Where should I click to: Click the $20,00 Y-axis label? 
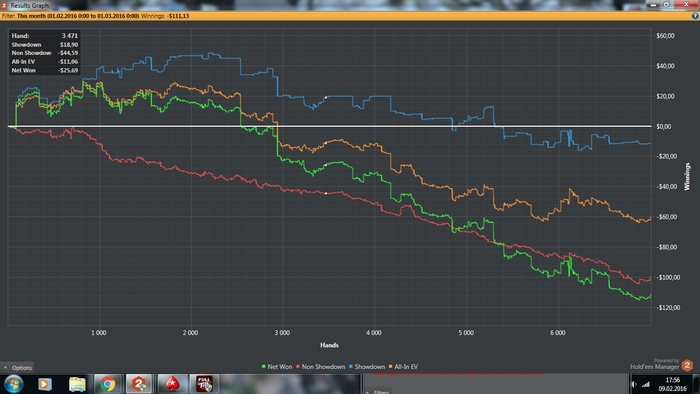[x=665, y=96]
